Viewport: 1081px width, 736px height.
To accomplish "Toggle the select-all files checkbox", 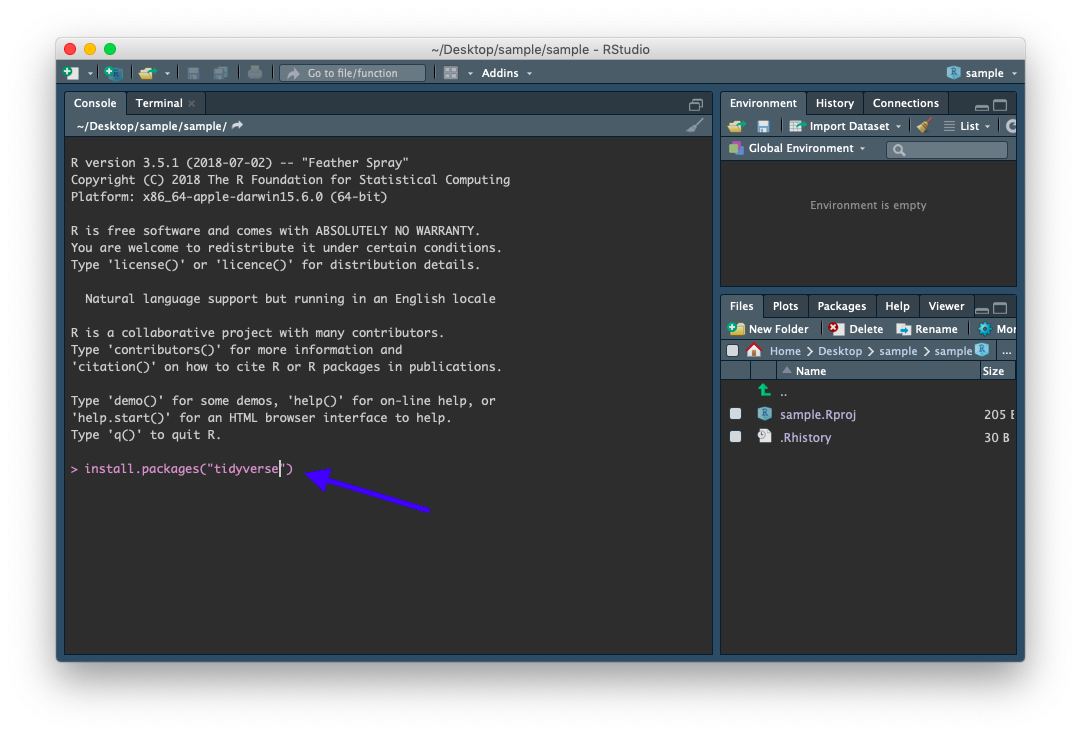I will 732,350.
